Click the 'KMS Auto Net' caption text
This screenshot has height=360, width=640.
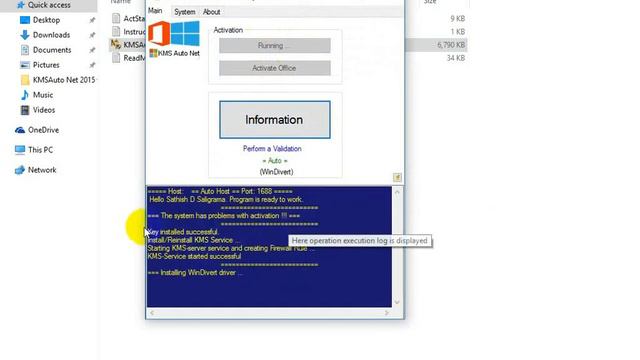point(179,53)
